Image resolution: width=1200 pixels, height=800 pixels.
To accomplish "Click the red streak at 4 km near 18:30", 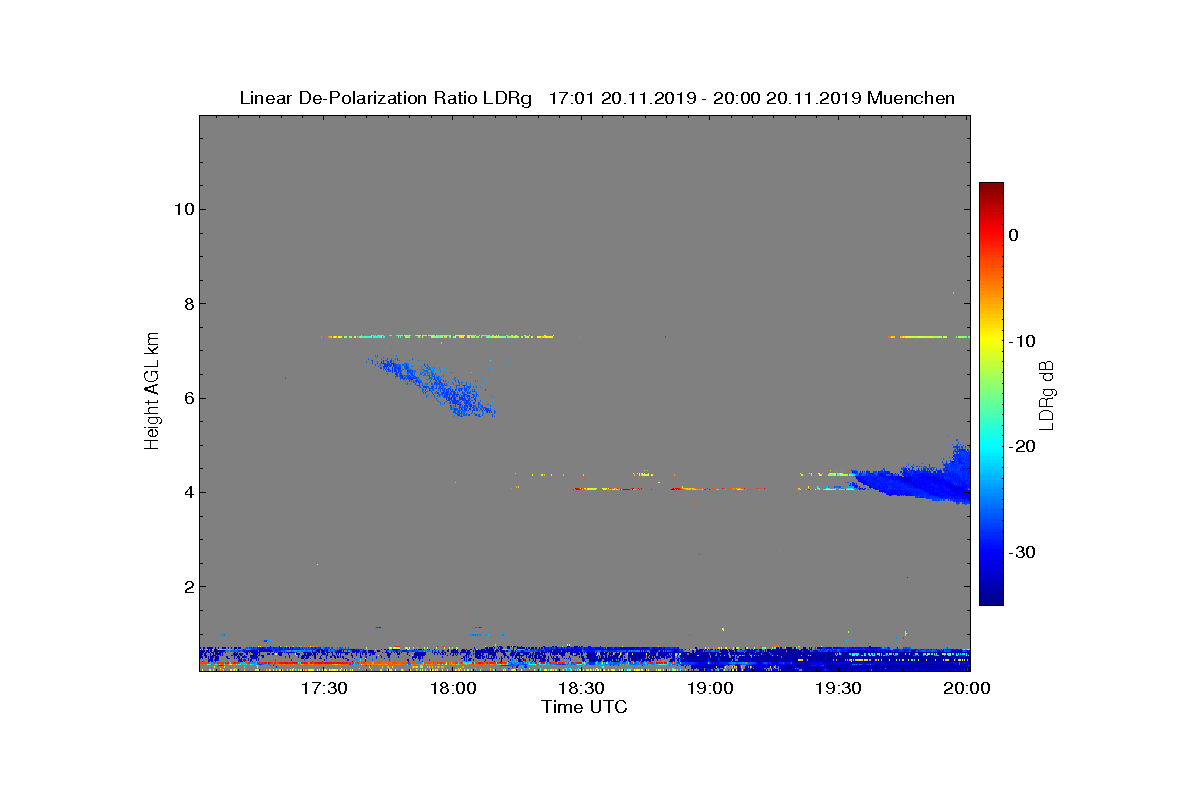I will 609,489.
